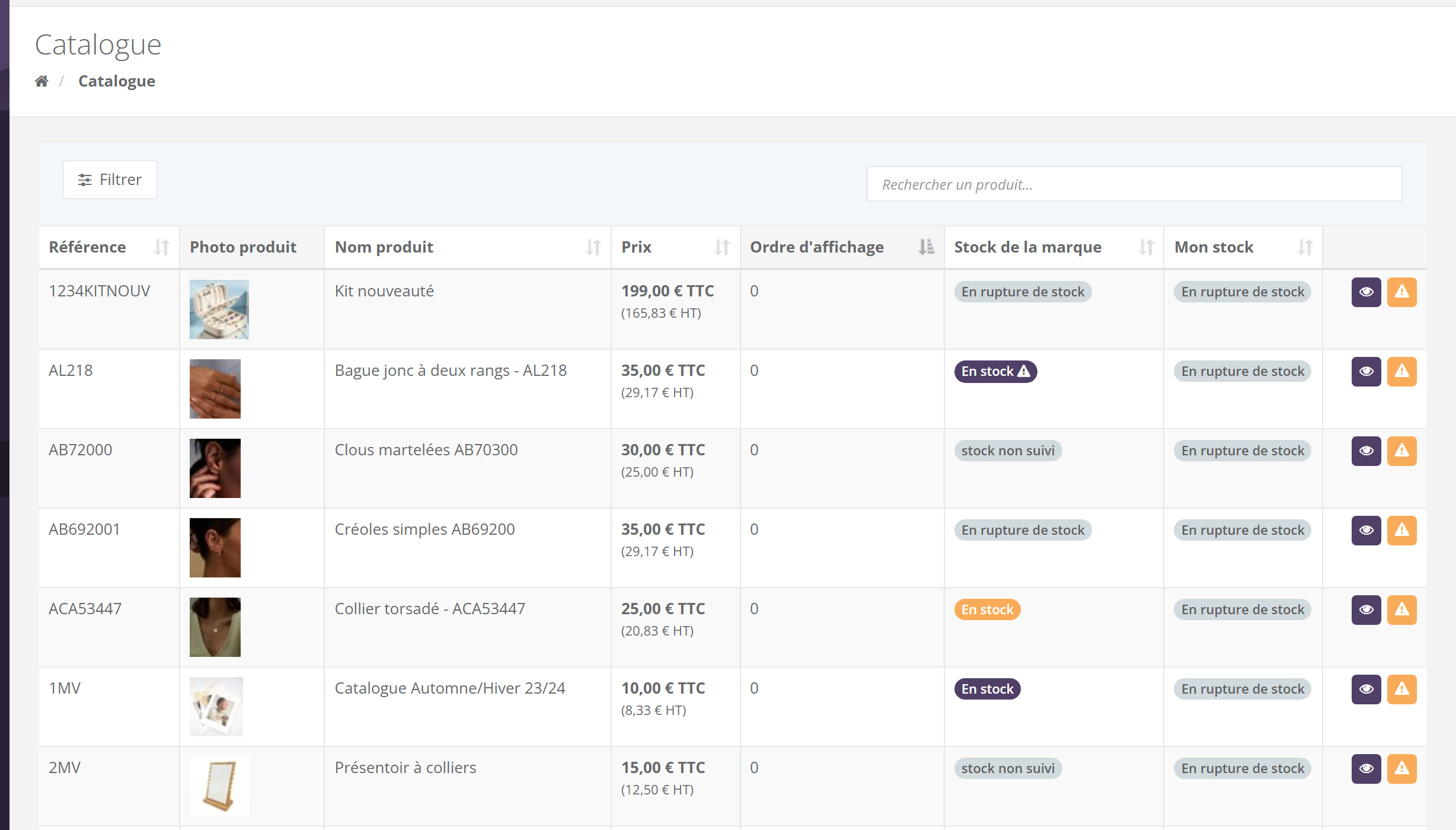This screenshot has width=1456, height=830.
Task: Focus the Rechercher un produit search field
Action: [1134, 184]
